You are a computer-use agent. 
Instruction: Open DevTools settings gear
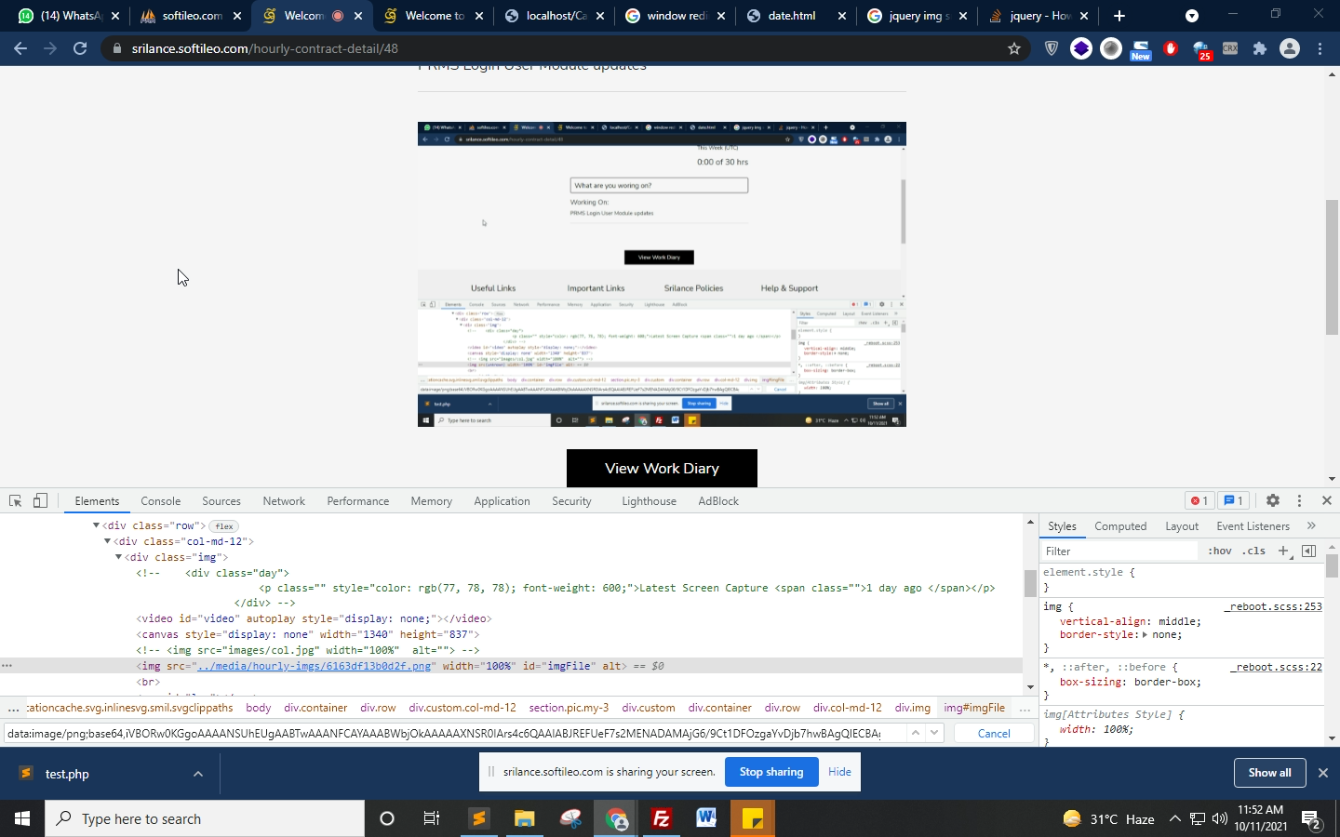click(1272, 501)
